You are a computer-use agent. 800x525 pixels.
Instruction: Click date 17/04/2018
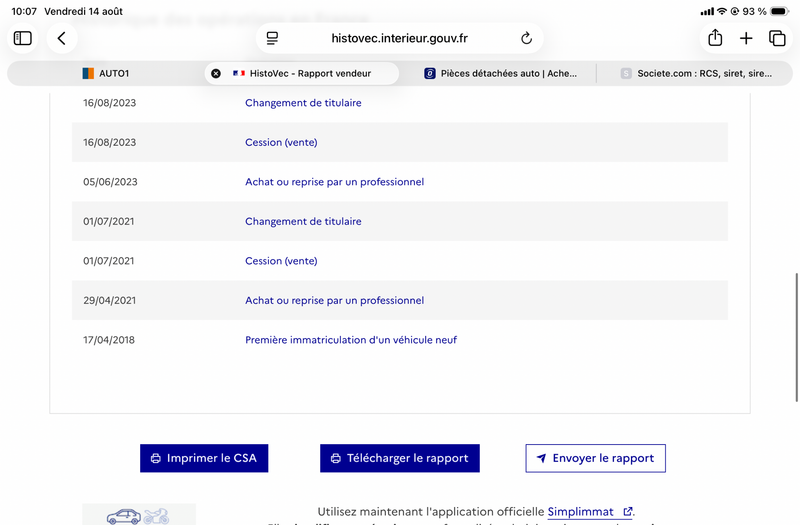coord(109,340)
